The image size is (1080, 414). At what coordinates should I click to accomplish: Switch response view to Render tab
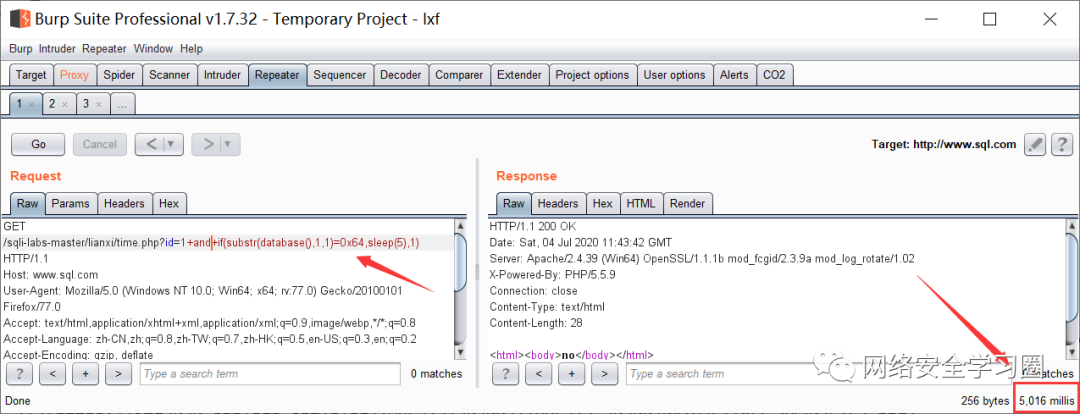click(687, 203)
